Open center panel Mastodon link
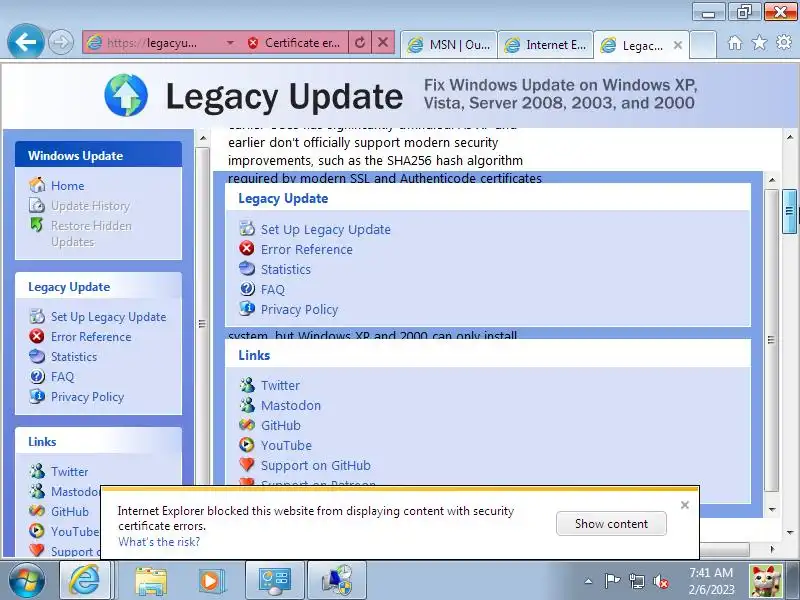800x600 pixels. click(291, 406)
